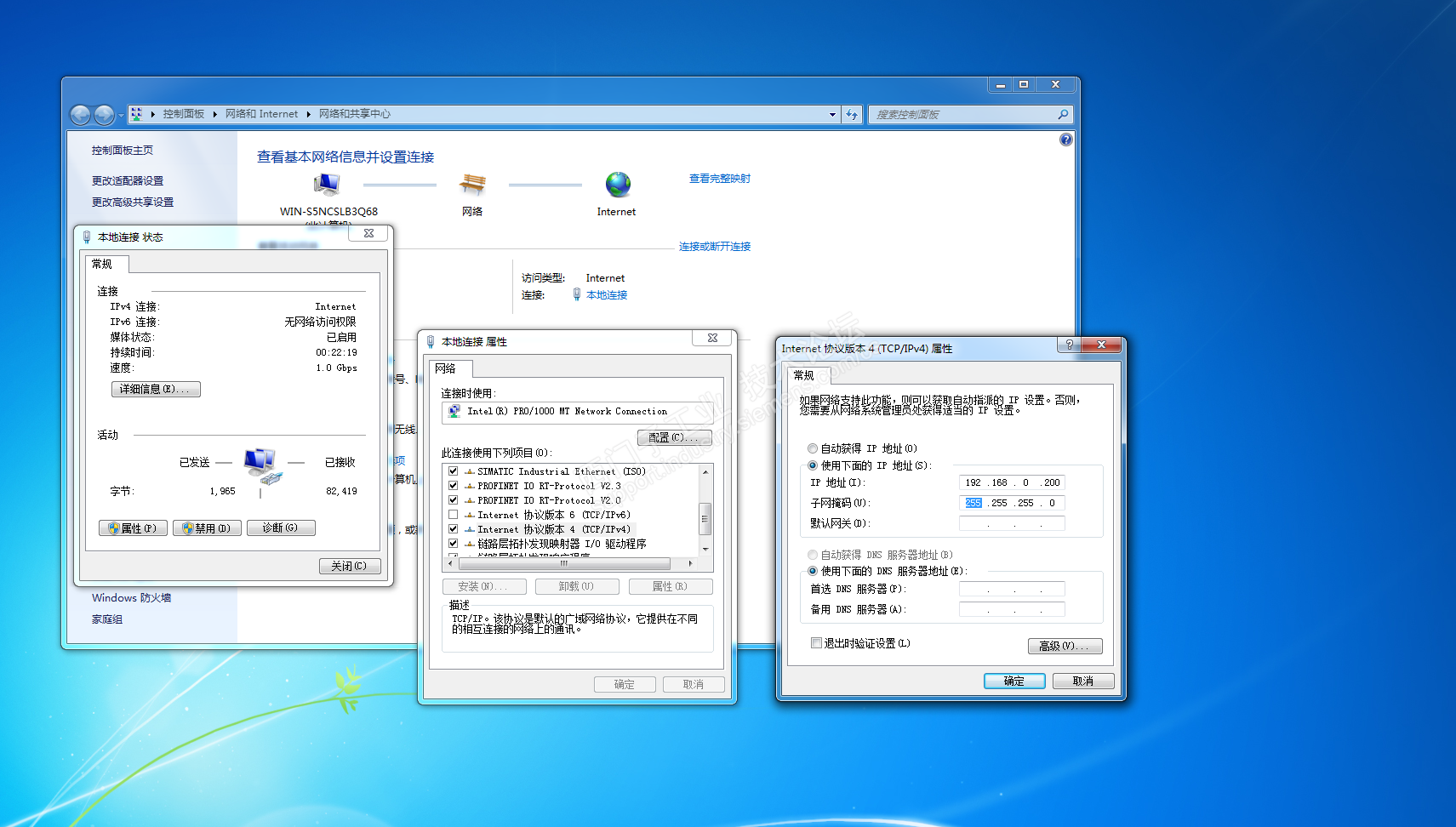The height and width of the screenshot is (827, 1456).
Task: Click the 属性(P) button in status dialog
Action: pos(133,528)
